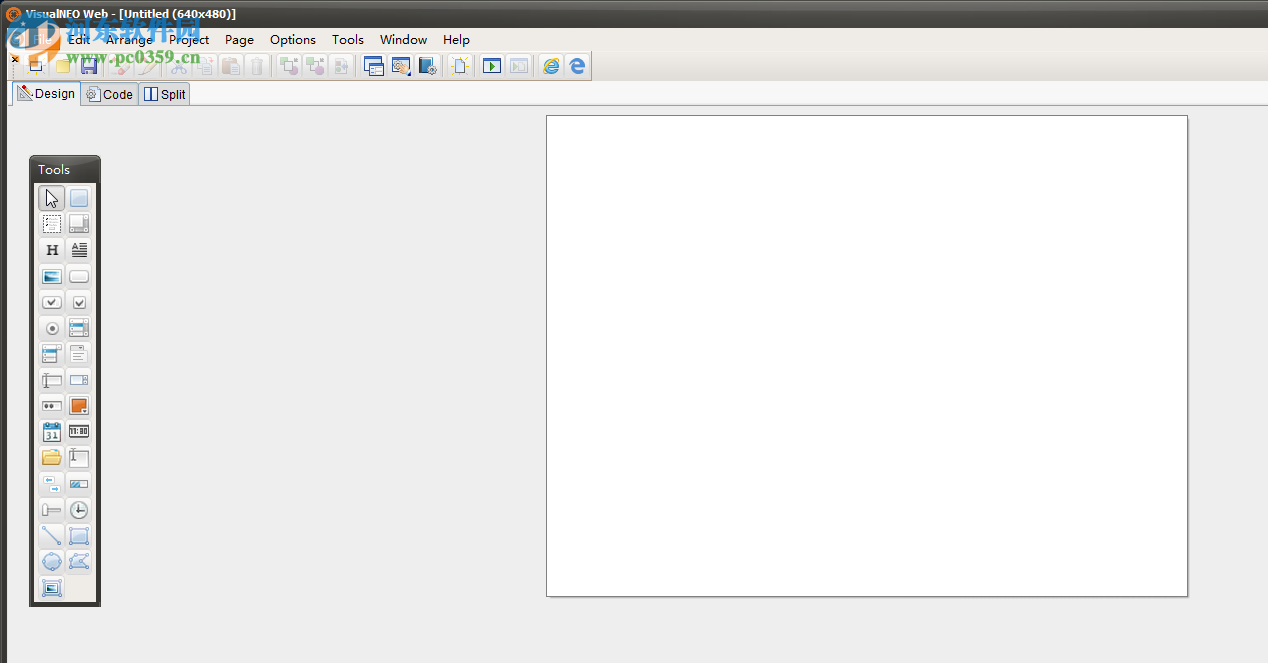This screenshot has height=663, width=1268.
Task: Choose the rectangle shape tool
Action: click(79, 536)
